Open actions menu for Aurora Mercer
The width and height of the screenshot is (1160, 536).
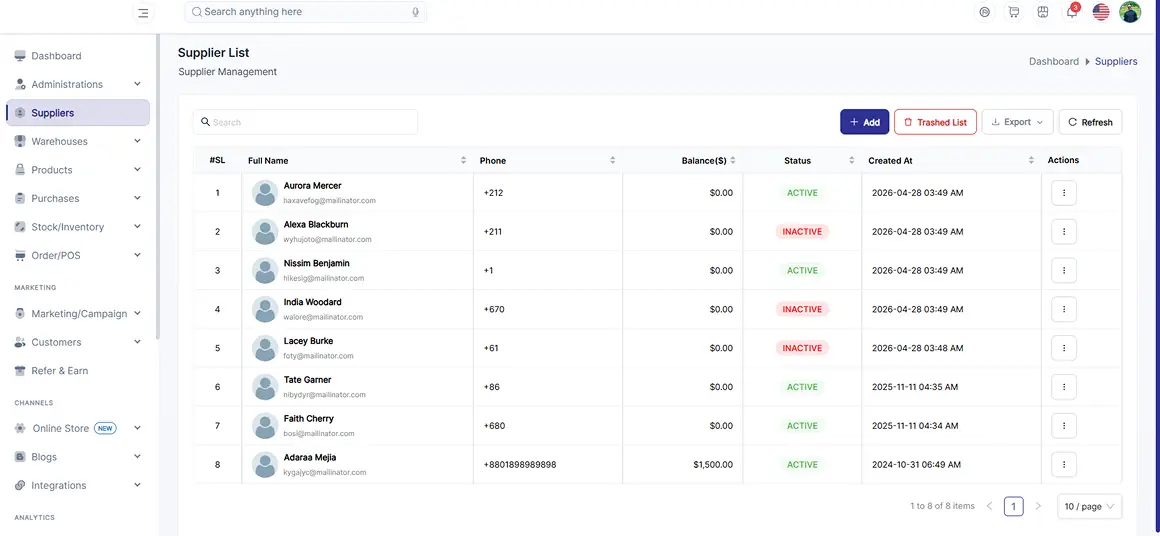coord(1064,193)
